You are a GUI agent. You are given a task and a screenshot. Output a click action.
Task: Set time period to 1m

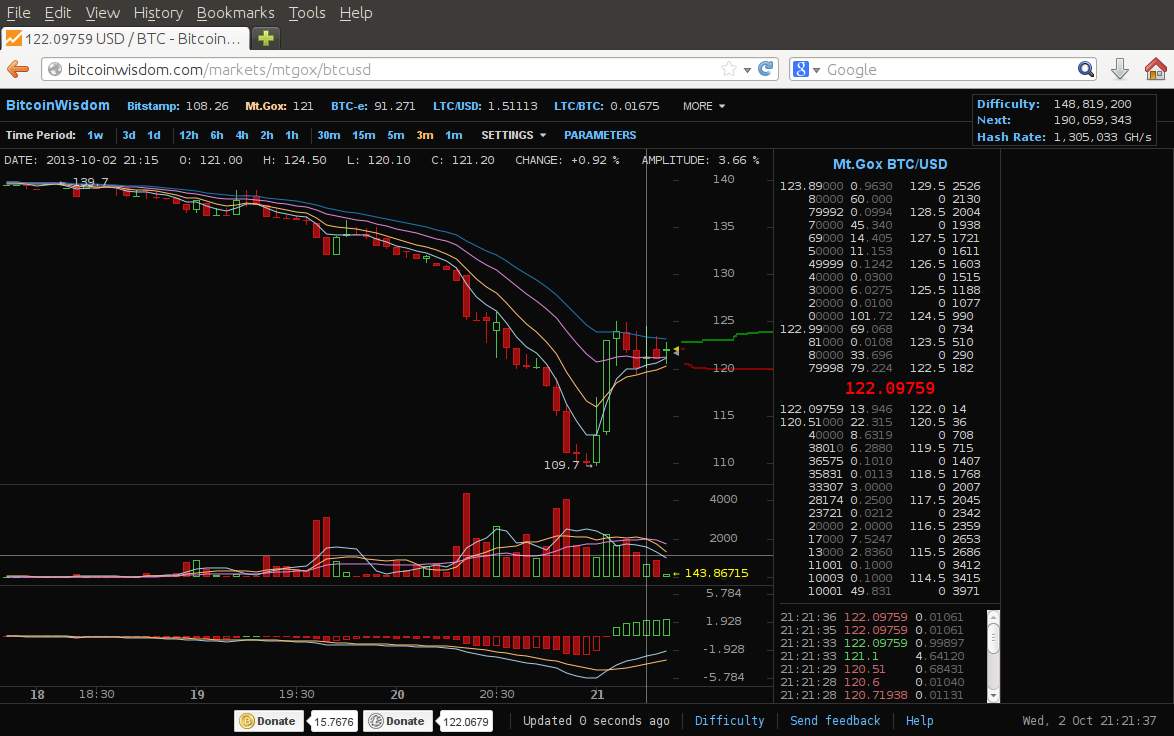pyautogui.click(x=454, y=136)
